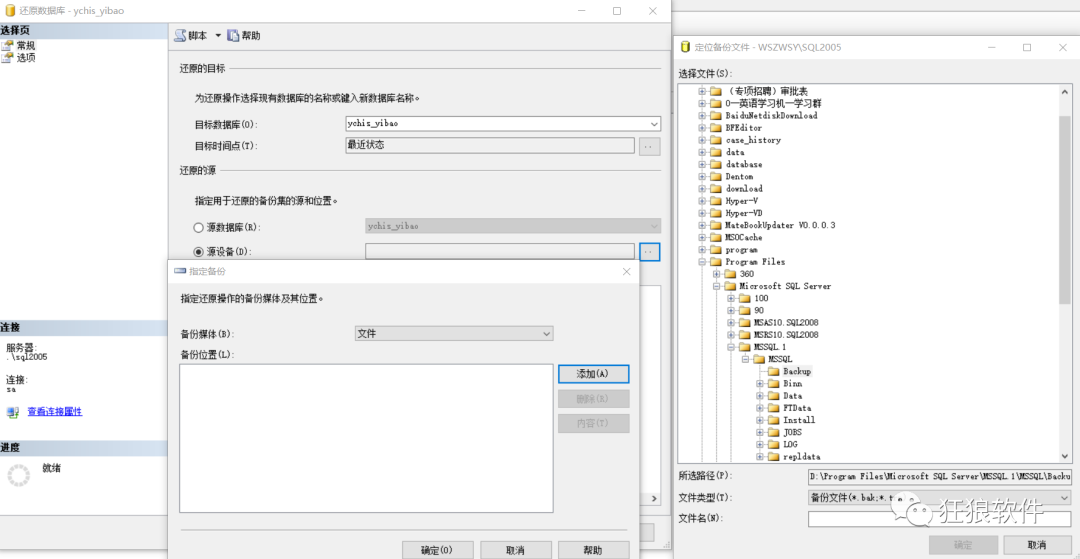The width and height of the screenshot is (1080, 559).
Task: Select the MSOCache folder icon
Action: tap(716, 238)
